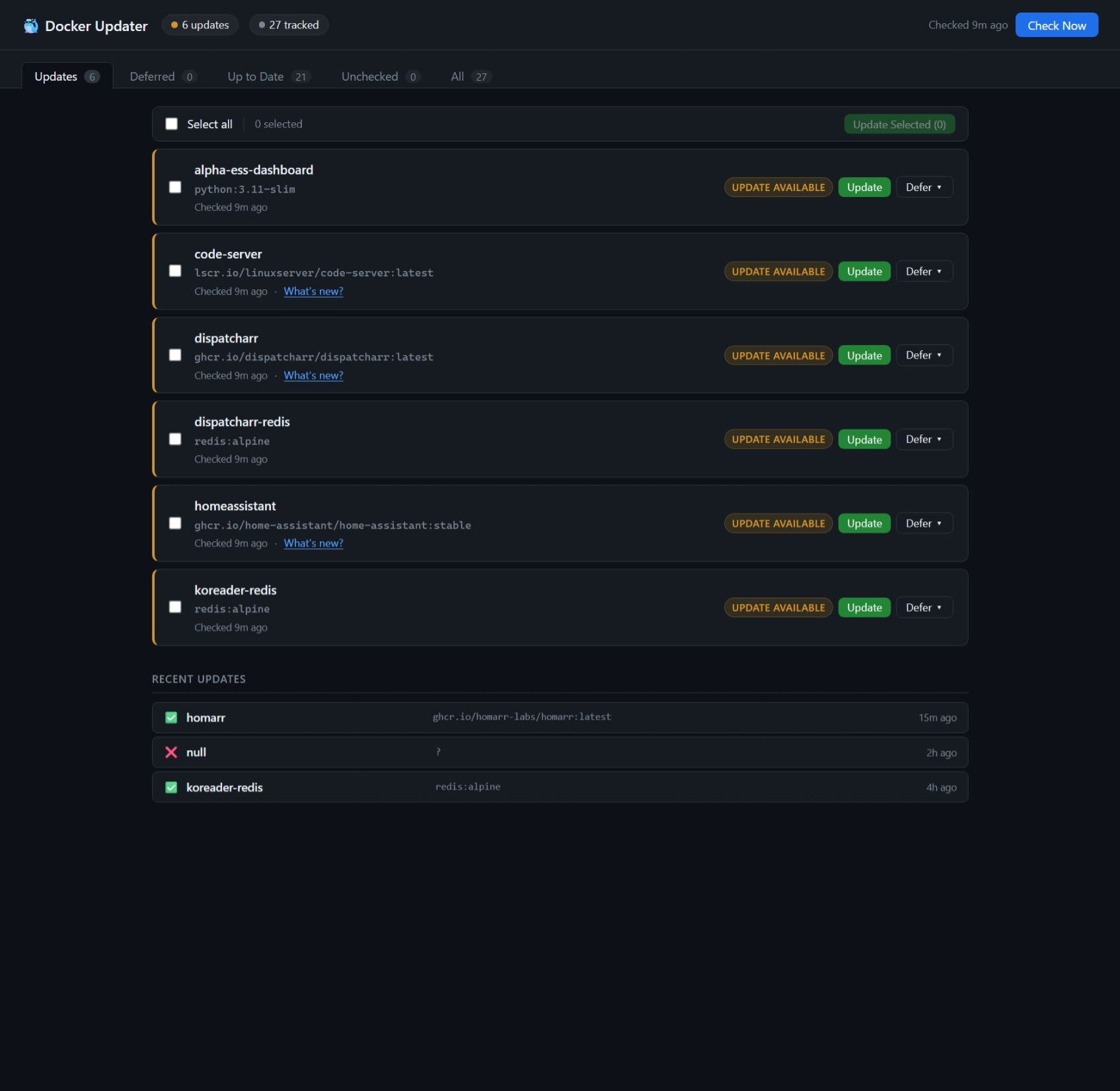Click the Check Now button
Screen dimensions: 1120x1091
[x=1057, y=25]
